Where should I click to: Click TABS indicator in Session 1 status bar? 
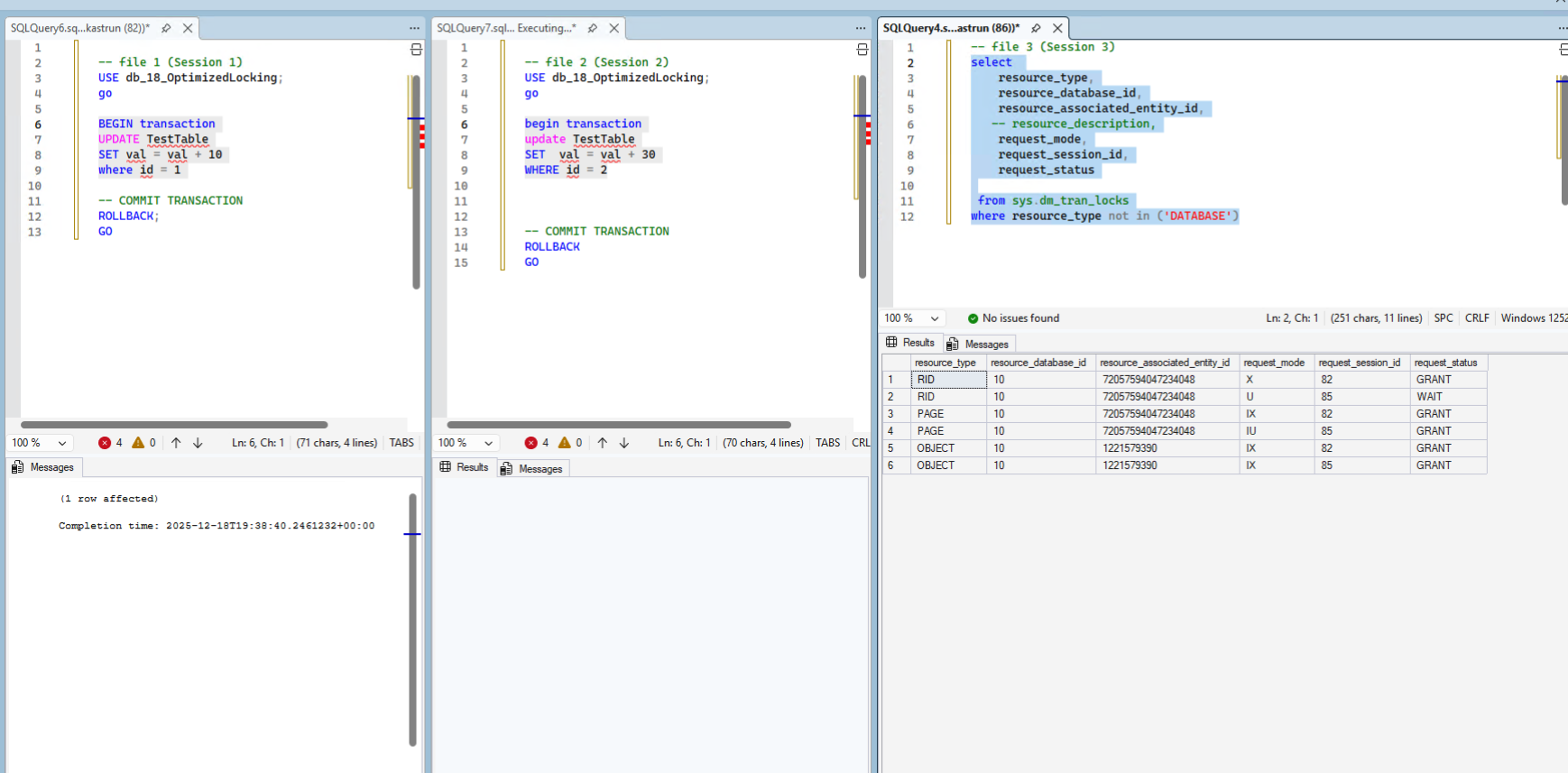(x=401, y=443)
